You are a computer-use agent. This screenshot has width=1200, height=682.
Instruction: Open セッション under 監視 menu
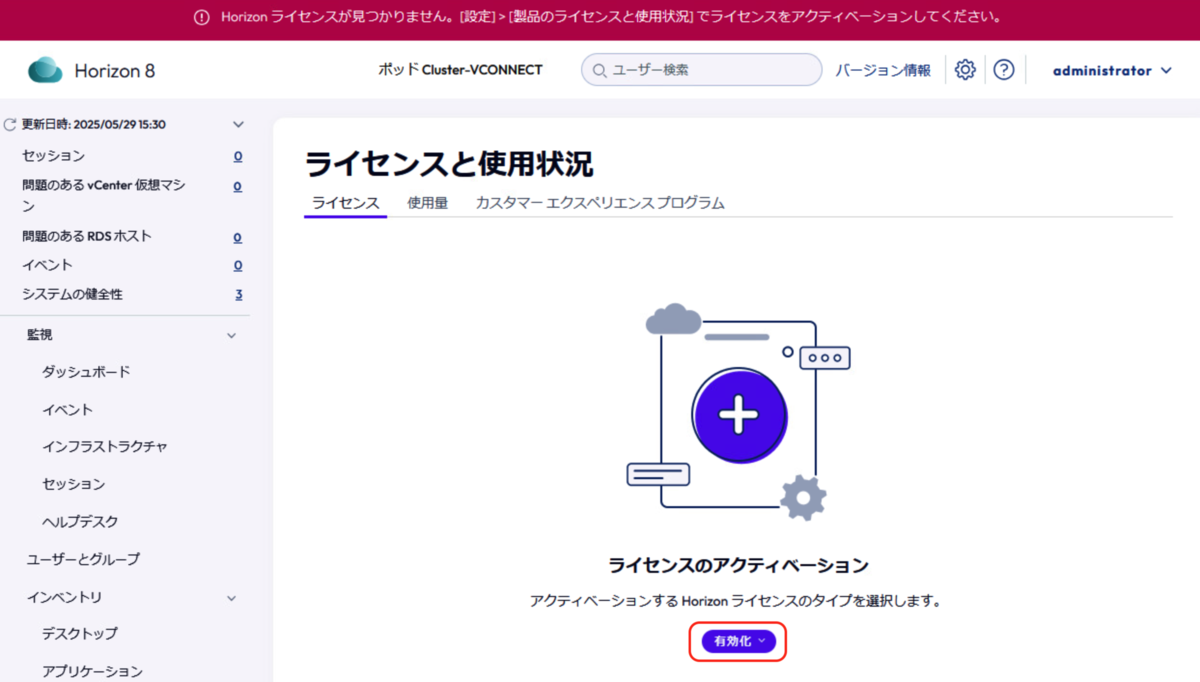pyautogui.click(x=73, y=484)
